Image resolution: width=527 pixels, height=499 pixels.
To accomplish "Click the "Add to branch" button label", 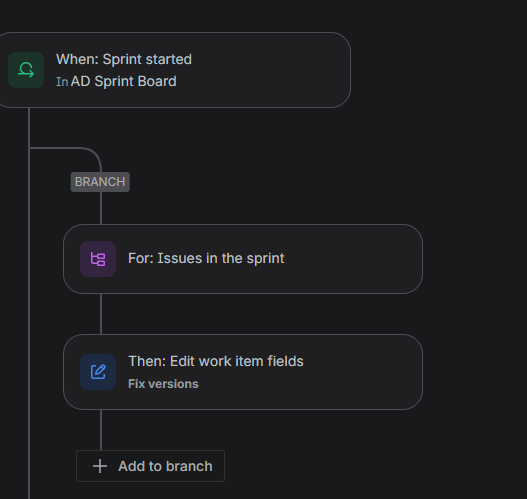I will tap(165, 466).
